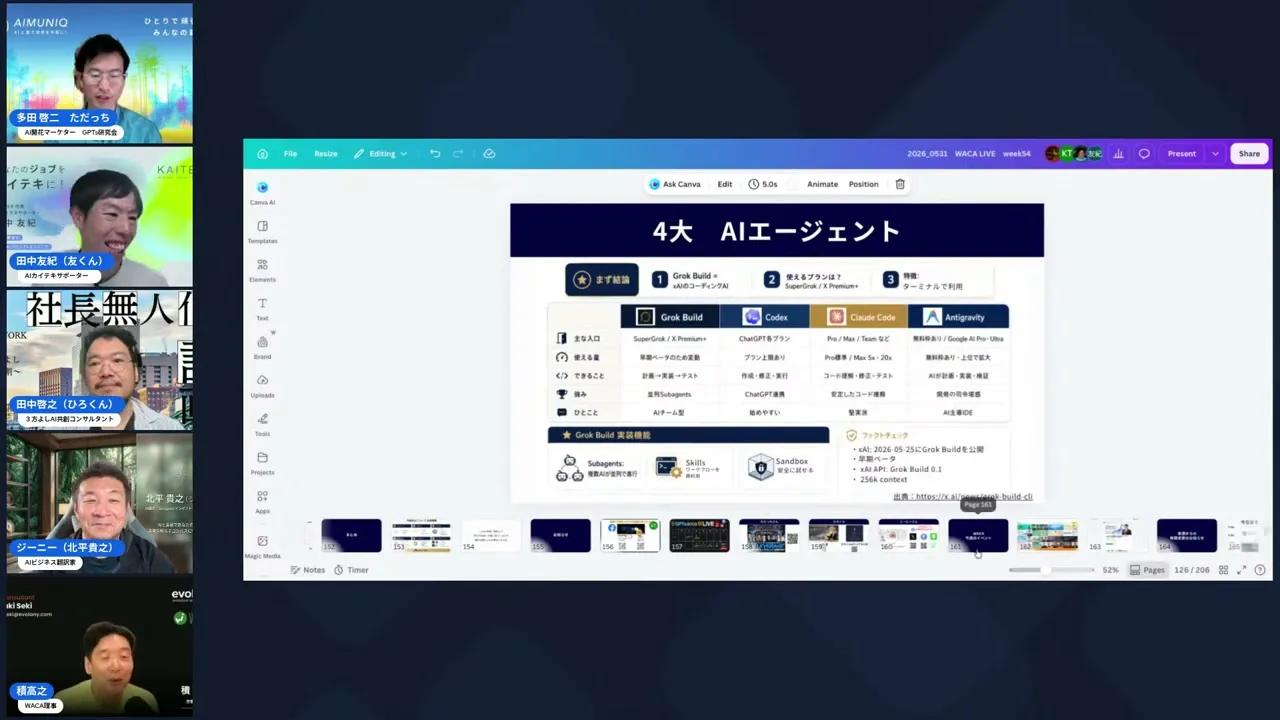Open the Text panel
This screenshot has width=1280, height=720.
(x=263, y=309)
